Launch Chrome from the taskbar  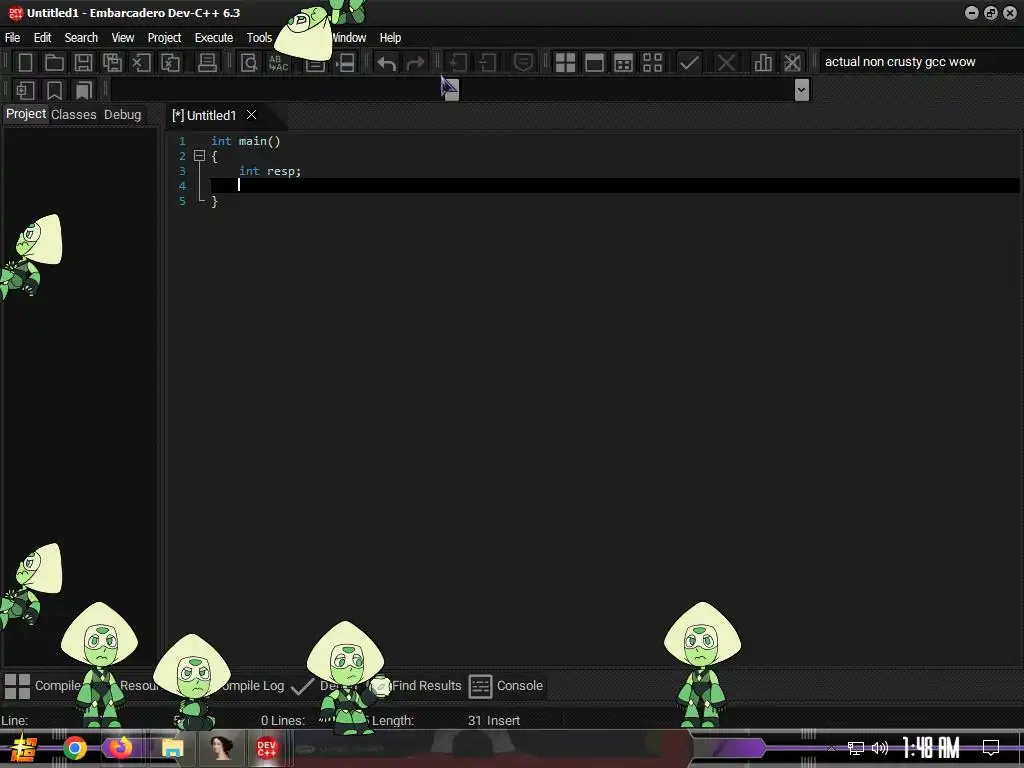tap(74, 748)
